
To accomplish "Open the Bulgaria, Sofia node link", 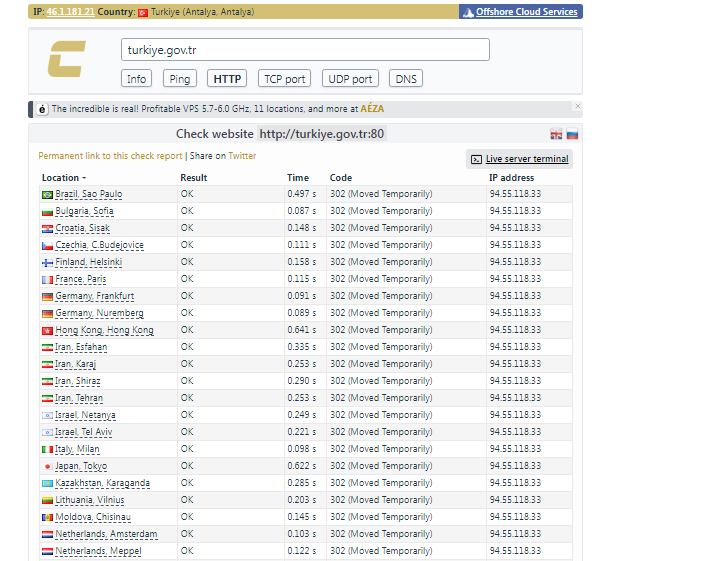I will (84, 211).
